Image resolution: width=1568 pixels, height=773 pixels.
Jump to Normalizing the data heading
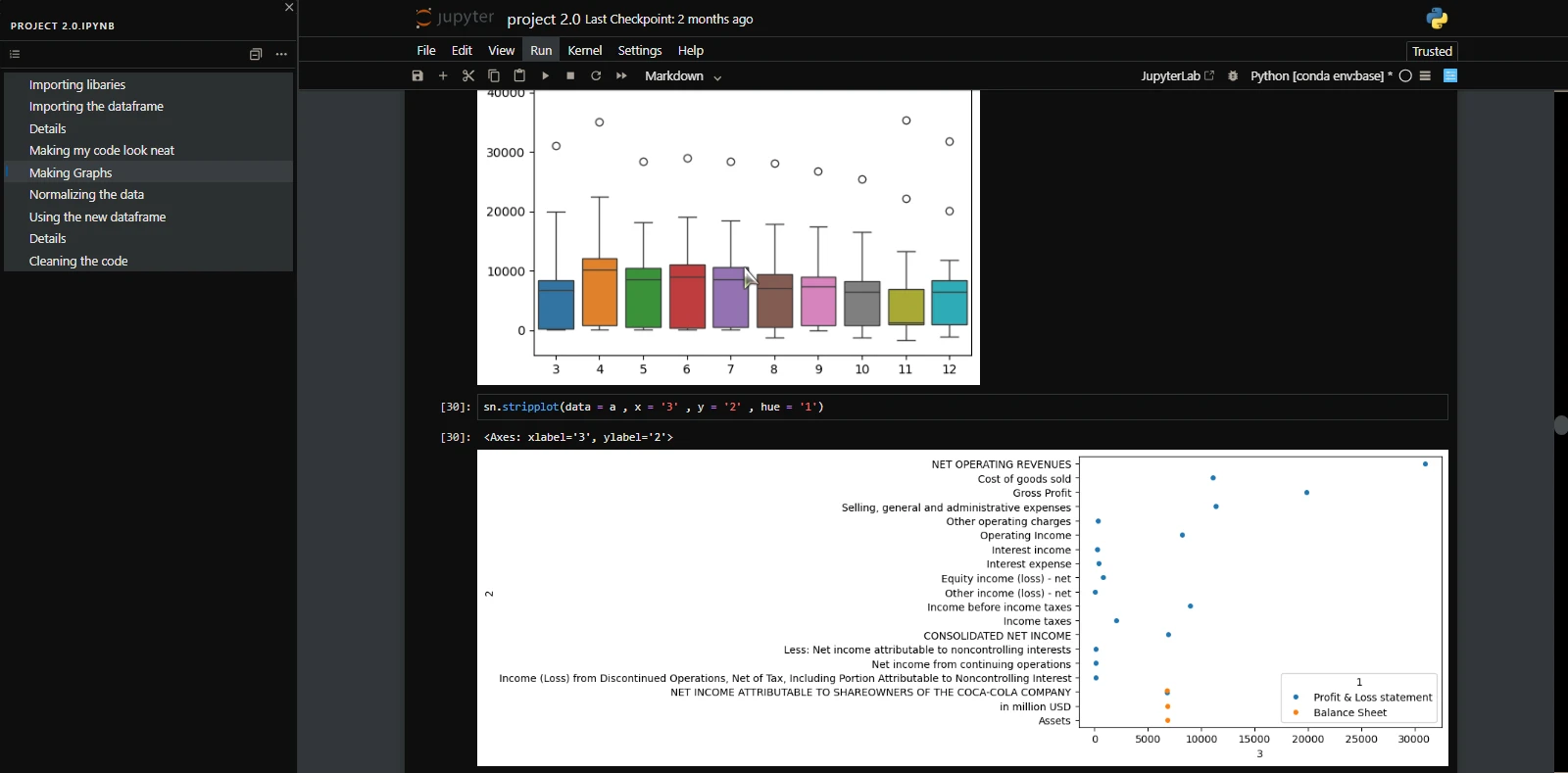point(86,195)
